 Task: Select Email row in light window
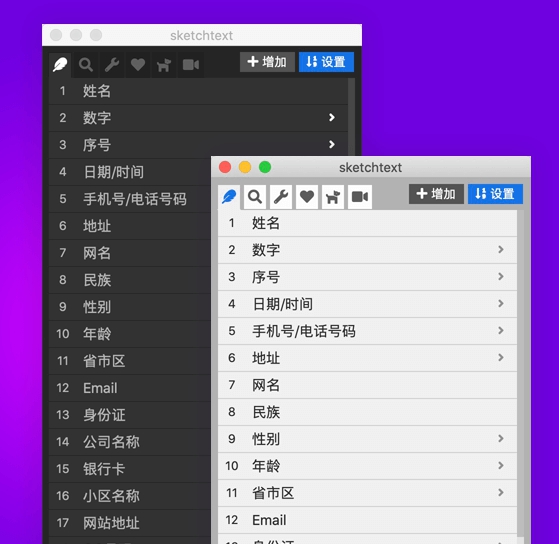[x=367, y=520]
